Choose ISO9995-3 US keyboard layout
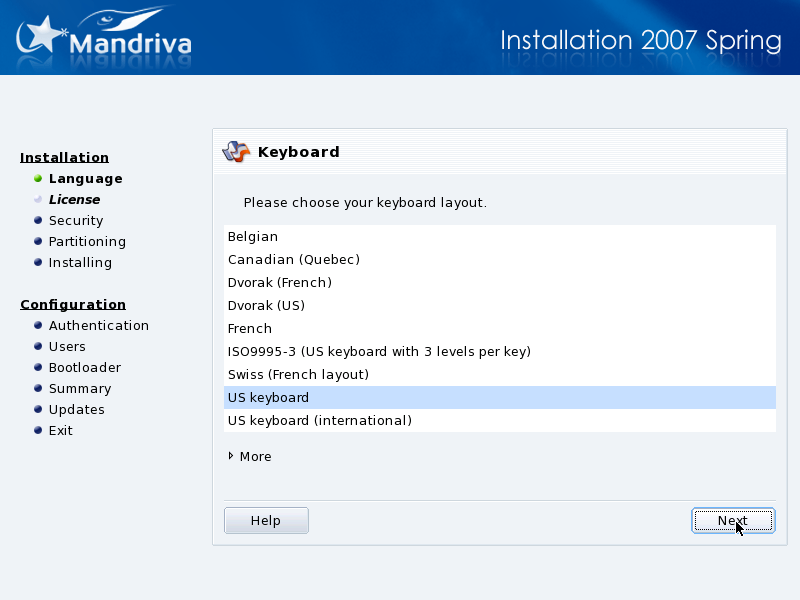 (x=379, y=352)
